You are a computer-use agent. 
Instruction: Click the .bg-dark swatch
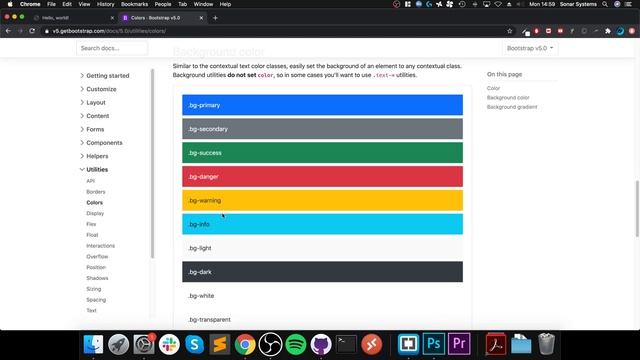(322, 272)
